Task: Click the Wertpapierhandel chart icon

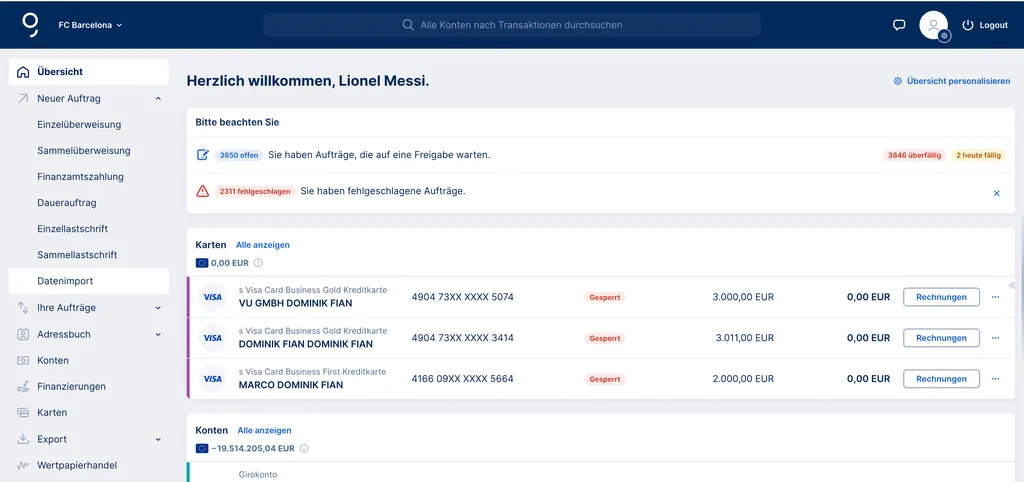Action: (24, 466)
